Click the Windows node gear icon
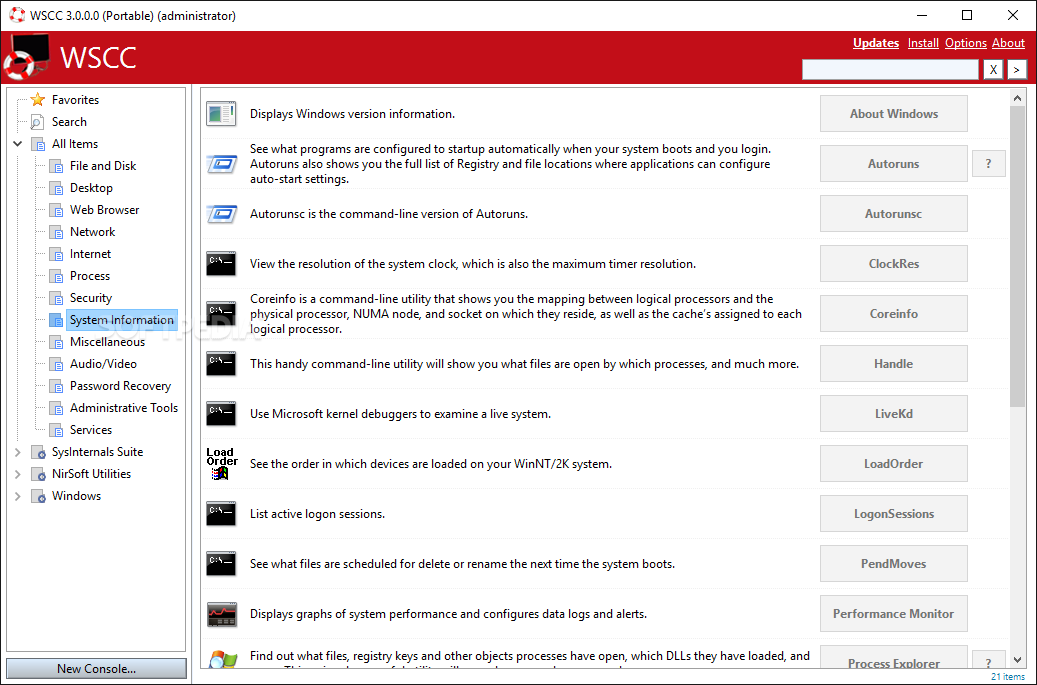This screenshot has height=685, width=1037. point(38,496)
